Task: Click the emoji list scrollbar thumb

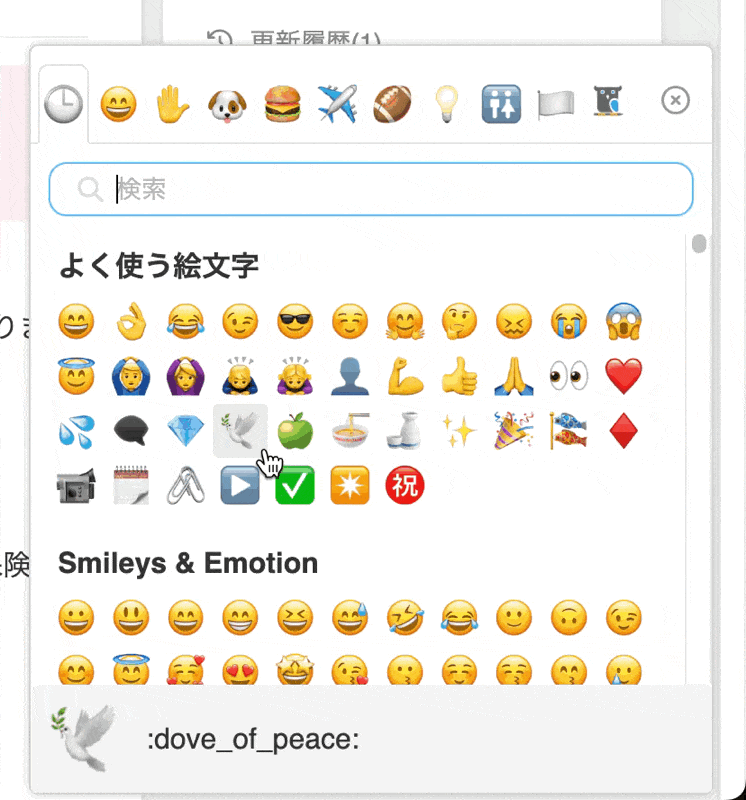Action: coord(699,243)
